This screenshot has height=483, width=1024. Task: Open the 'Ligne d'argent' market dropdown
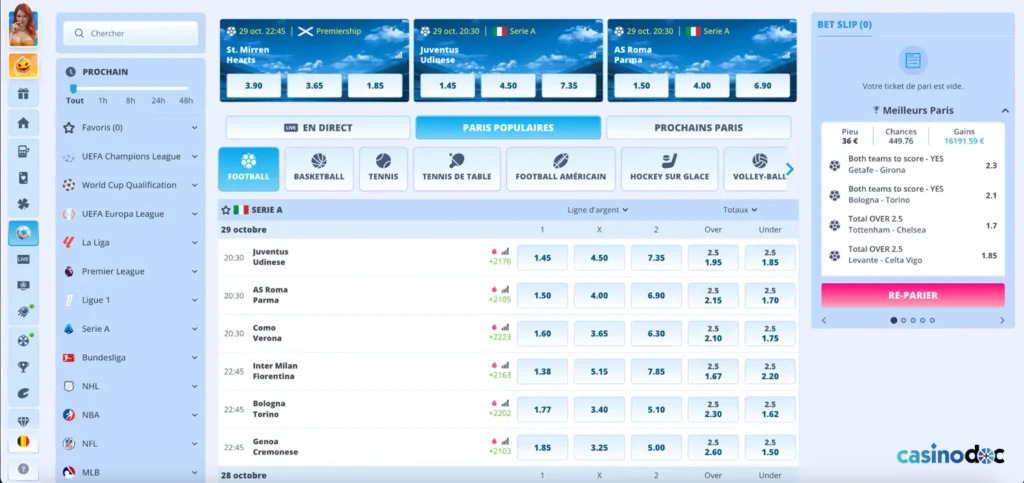[598, 210]
